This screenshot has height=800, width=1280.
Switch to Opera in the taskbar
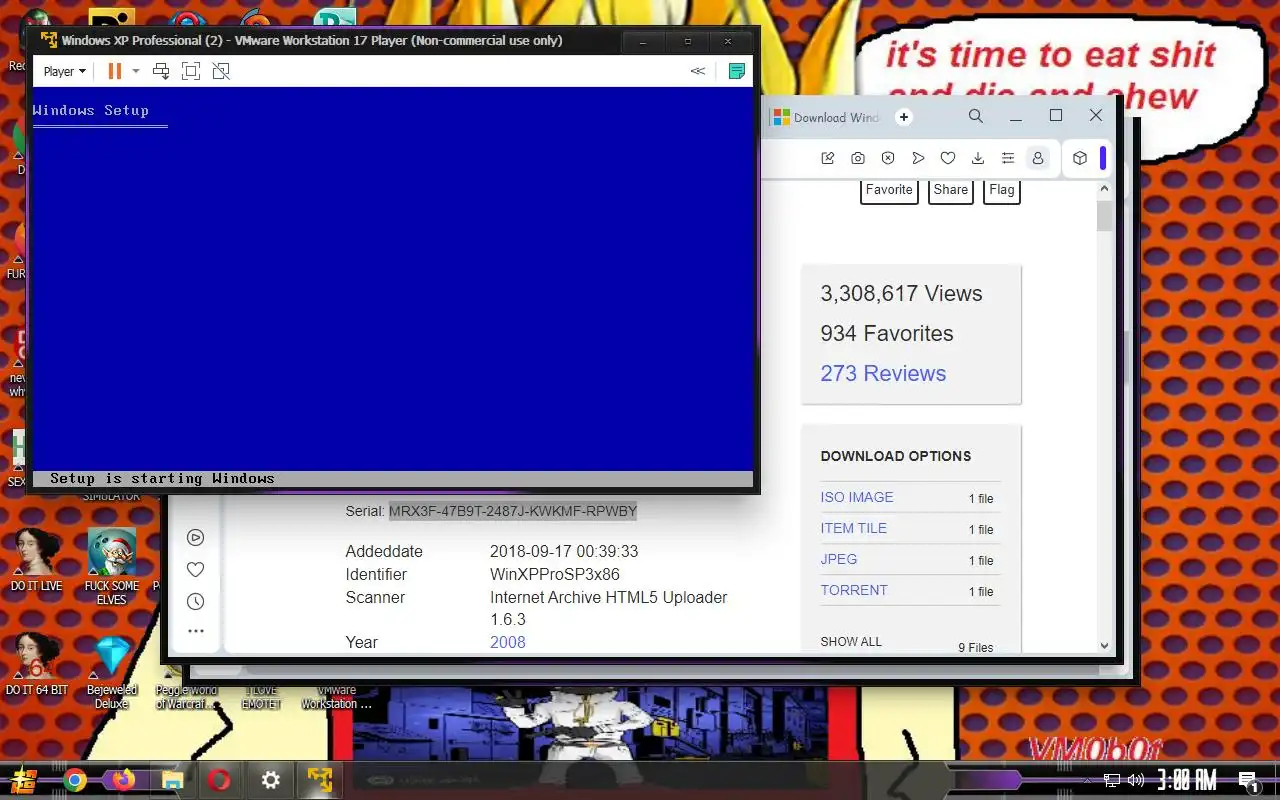coord(220,780)
